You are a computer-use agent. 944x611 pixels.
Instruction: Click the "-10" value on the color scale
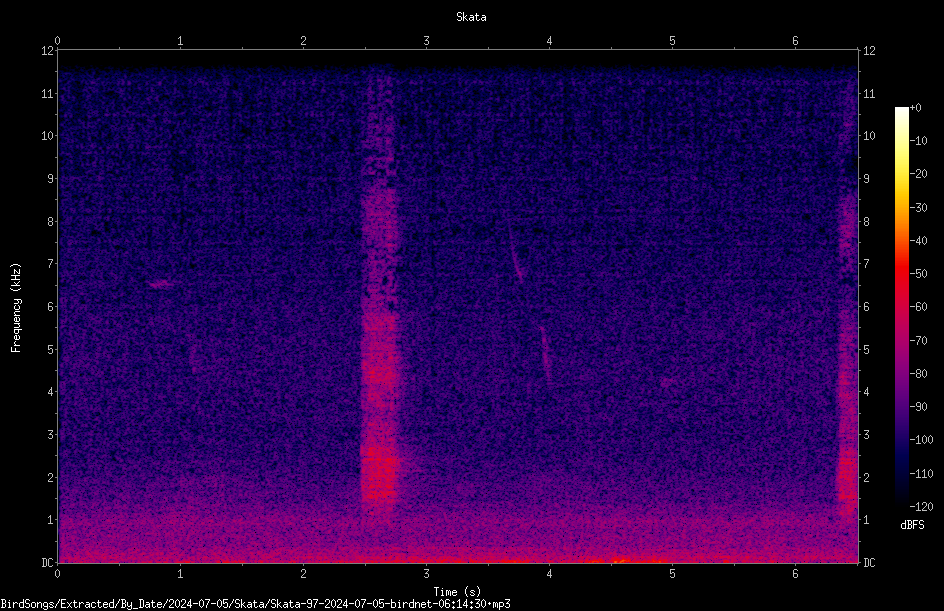[918, 141]
